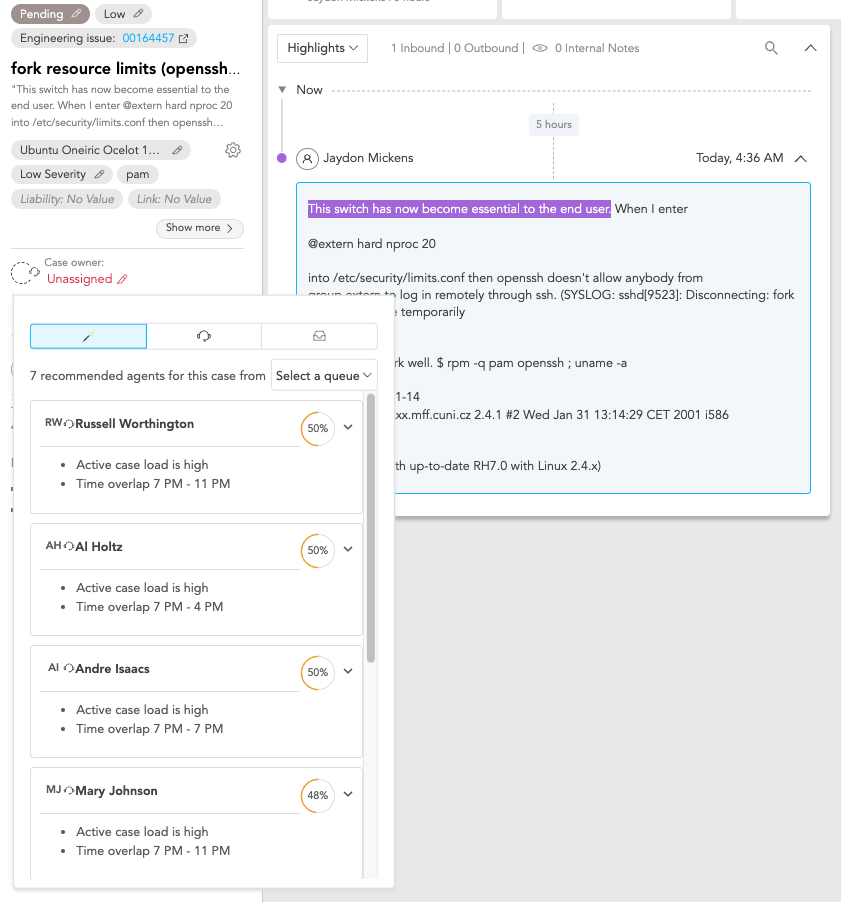
Task: Click the Jaydon Mickens sender name
Action: tap(368, 158)
